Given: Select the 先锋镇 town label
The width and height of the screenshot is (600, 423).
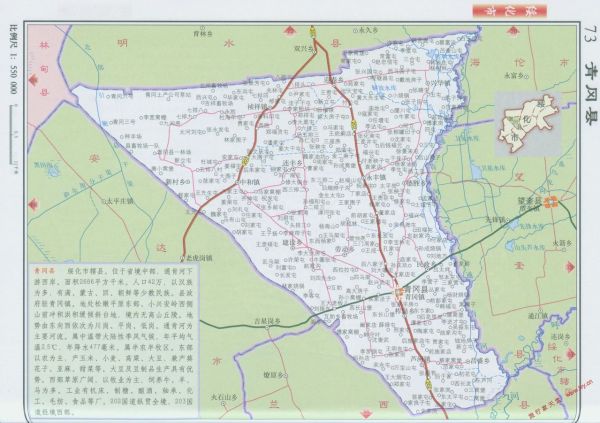Looking at the screenshot, I should 496,220.
